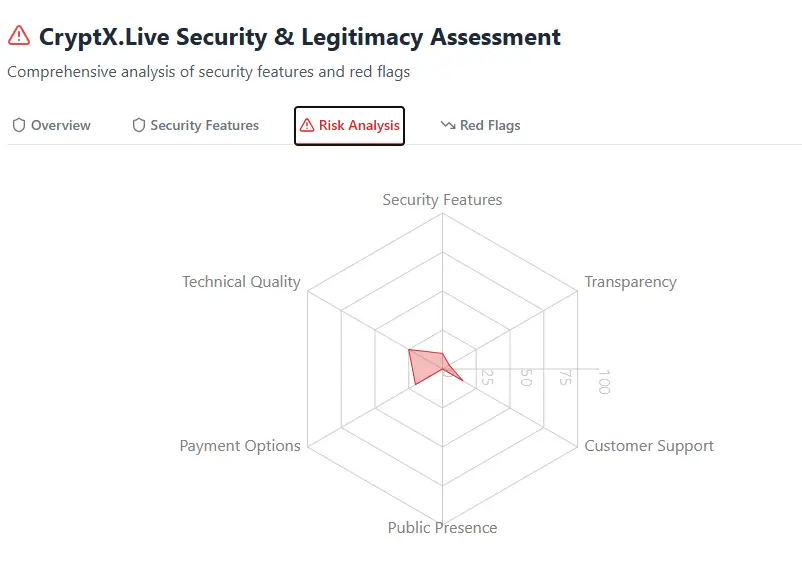
Task: Click the CryptX.Live assessment heading text
Action: [299, 37]
